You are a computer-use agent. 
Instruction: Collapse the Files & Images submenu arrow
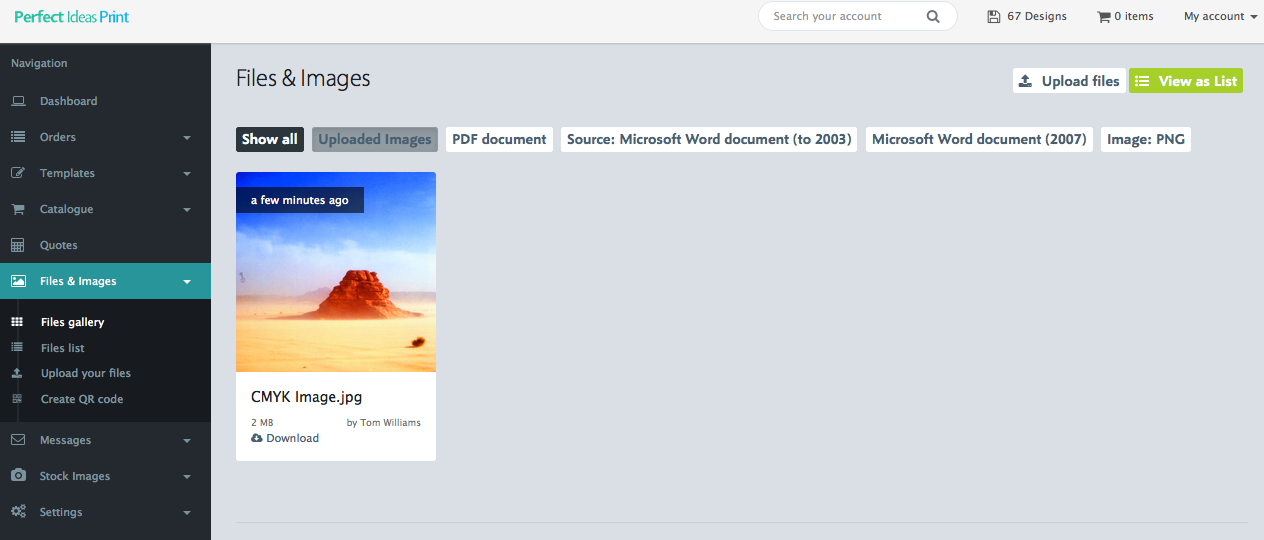pos(187,282)
